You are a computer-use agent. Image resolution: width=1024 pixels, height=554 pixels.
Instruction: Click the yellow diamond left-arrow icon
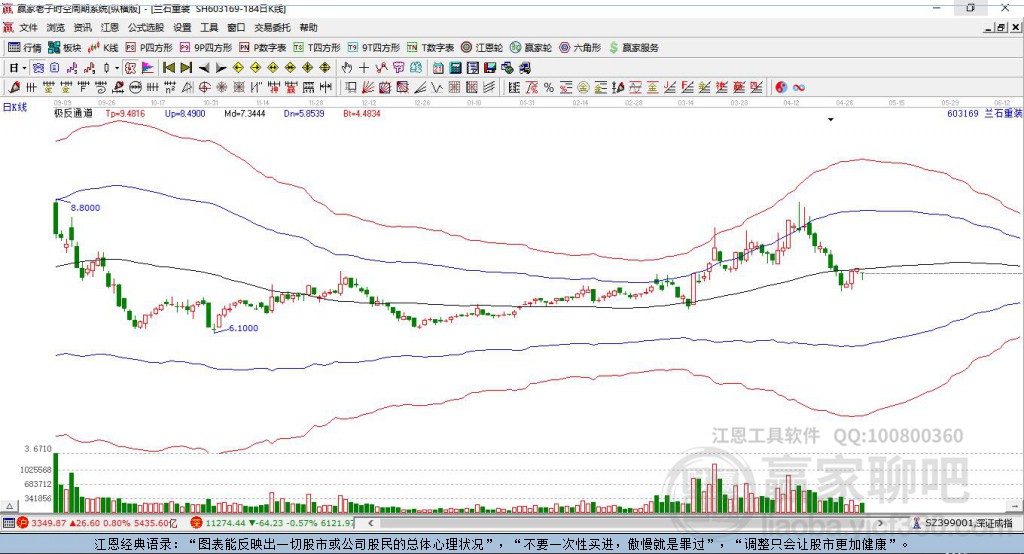(x=238, y=68)
